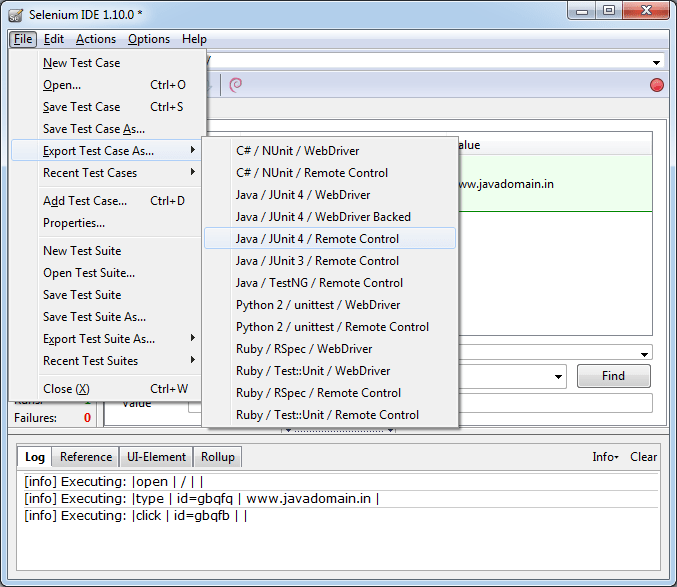Expand Recent Test Cases submenu

coord(107,173)
